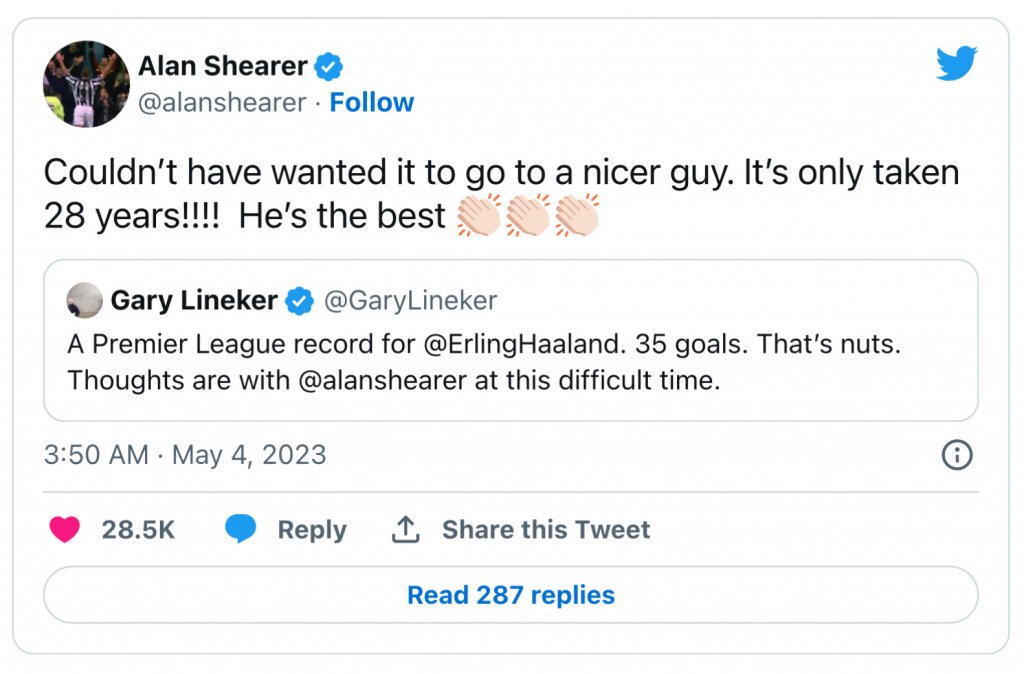
Task: Follow Alan Shearer via the Follow link
Action: pyautogui.click(x=372, y=102)
